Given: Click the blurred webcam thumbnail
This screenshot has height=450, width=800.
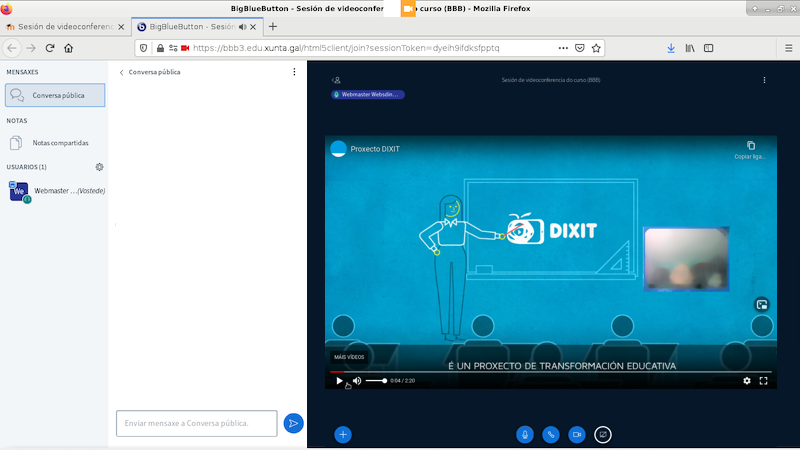Looking at the screenshot, I should pyautogui.click(x=686, y=259).
